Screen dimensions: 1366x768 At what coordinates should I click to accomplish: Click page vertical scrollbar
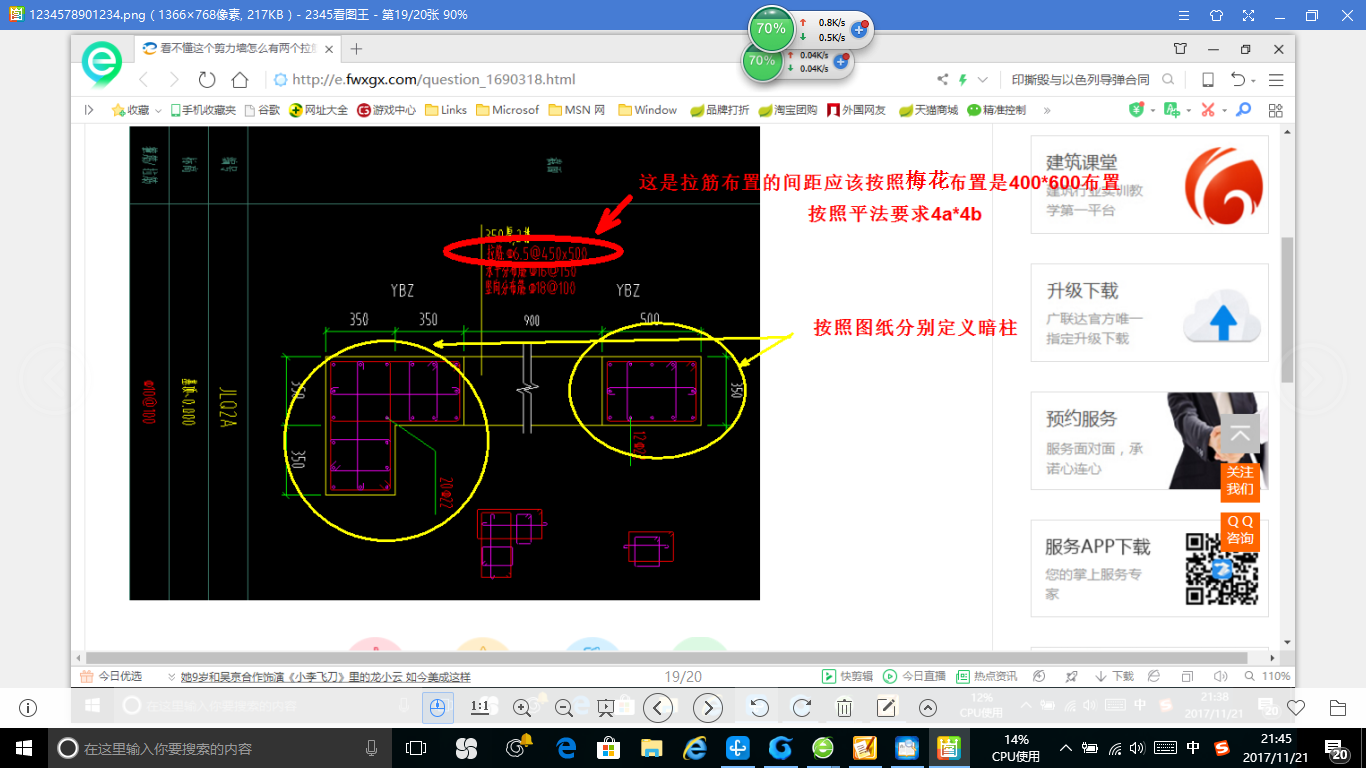(1287, 310)
